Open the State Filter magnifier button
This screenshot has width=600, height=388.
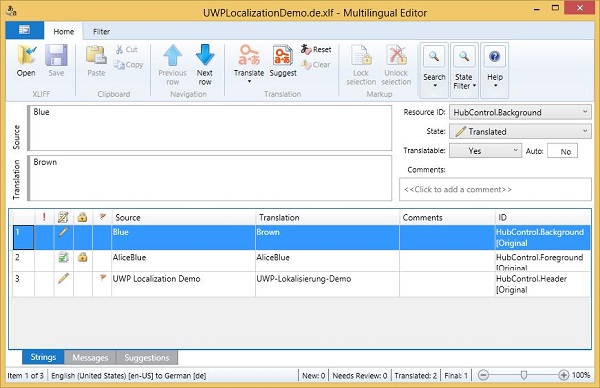pos(464,57)
